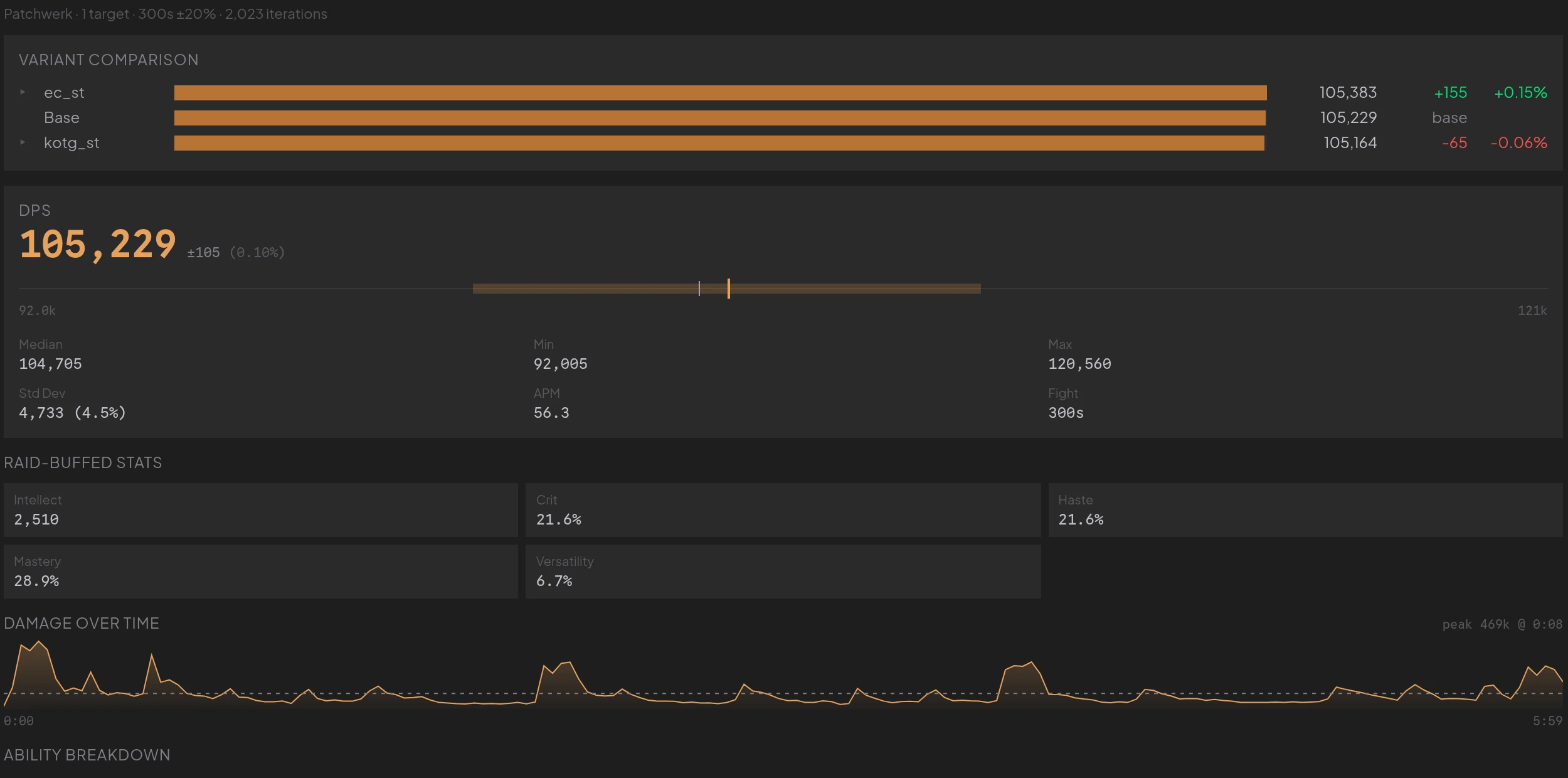Click the 105,164 value for kotg_st
Screen dimensions: 1568x778
pyautogui.click(x=1350, y=143)
